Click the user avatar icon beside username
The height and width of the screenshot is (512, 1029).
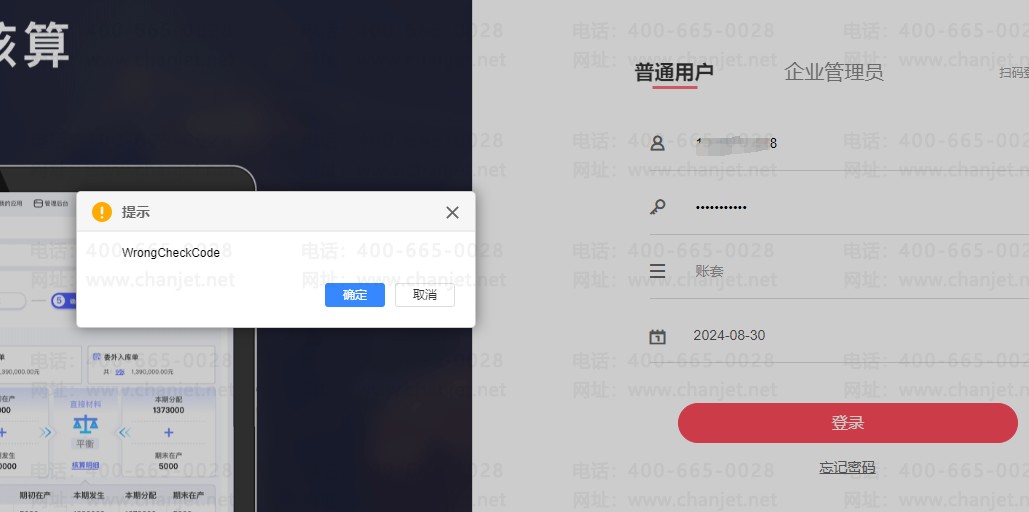pyautogui.click(x=657, y=143)
